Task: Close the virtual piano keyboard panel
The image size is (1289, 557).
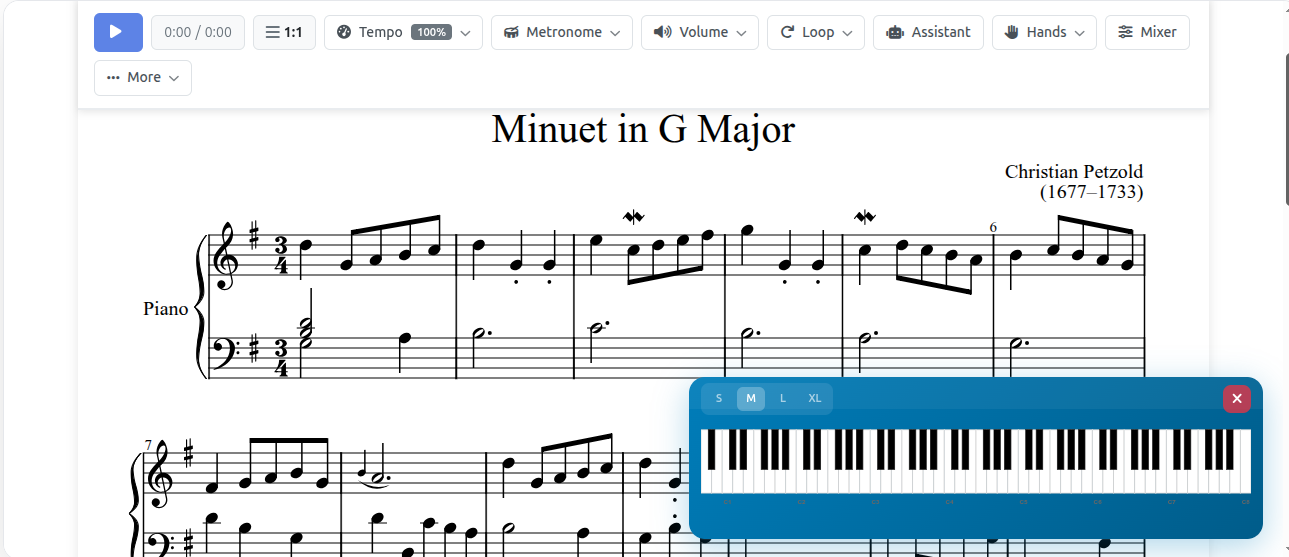Action: [1237, 399]
